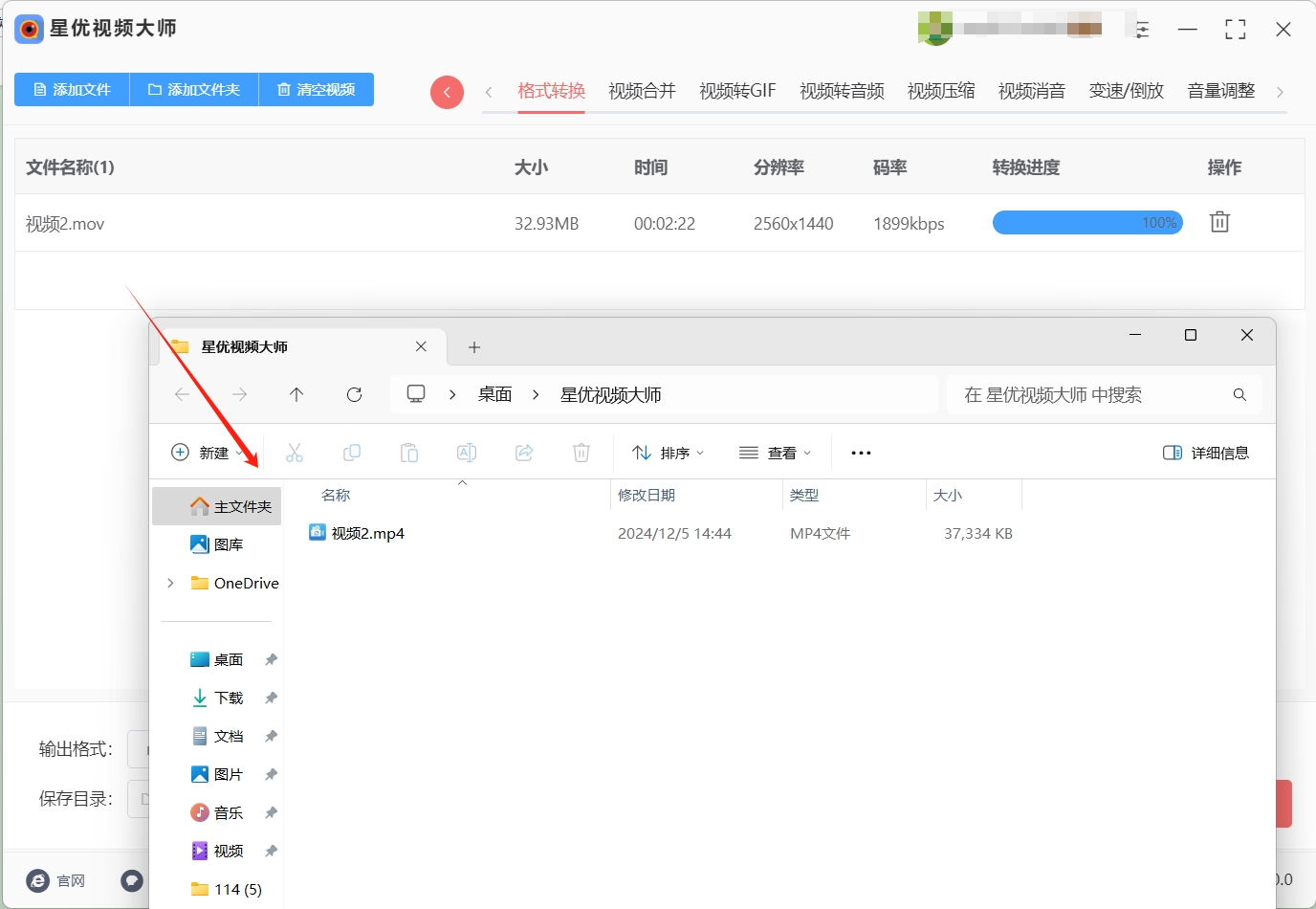Open the pinned 文档 folder
This screenshot has width=1316, height=909.
[x=217, y=736]
